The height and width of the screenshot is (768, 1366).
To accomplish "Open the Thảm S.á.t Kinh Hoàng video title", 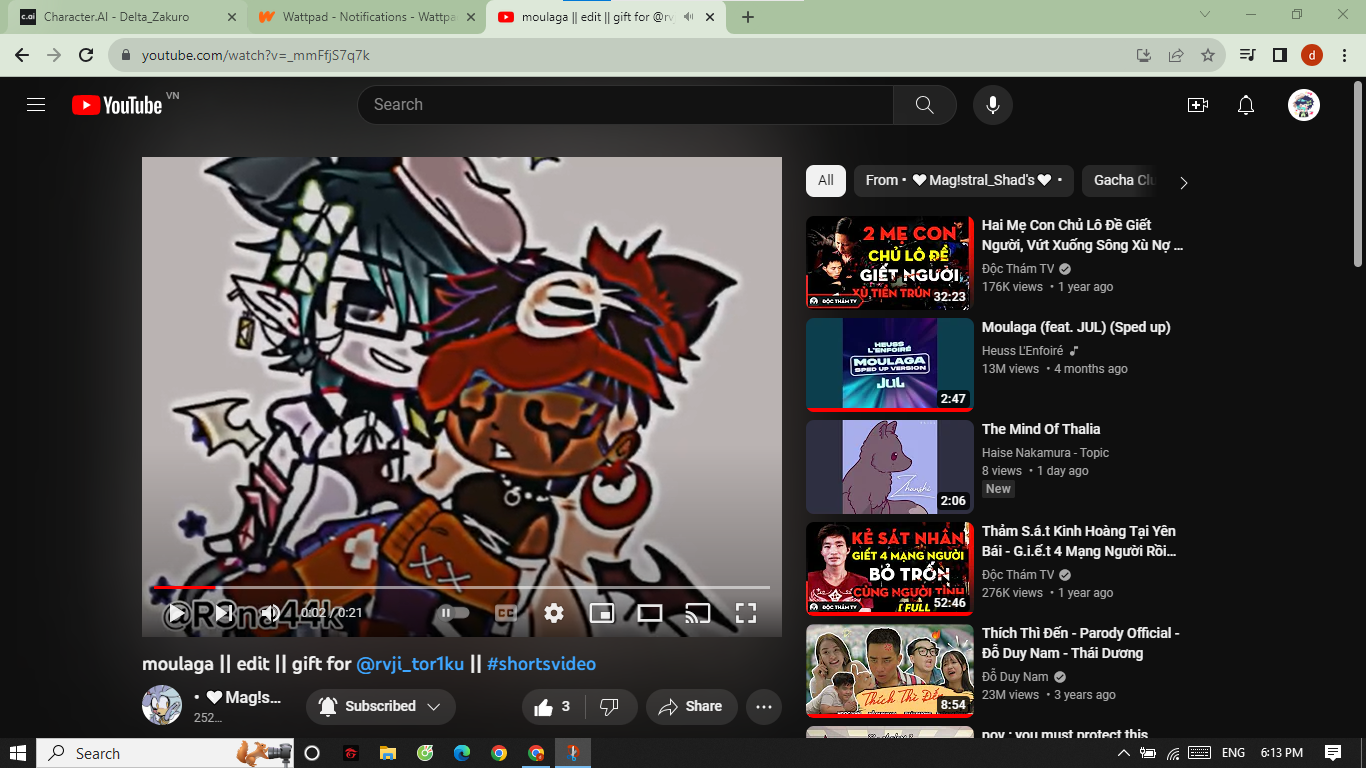I will (x=1080, y=541).
